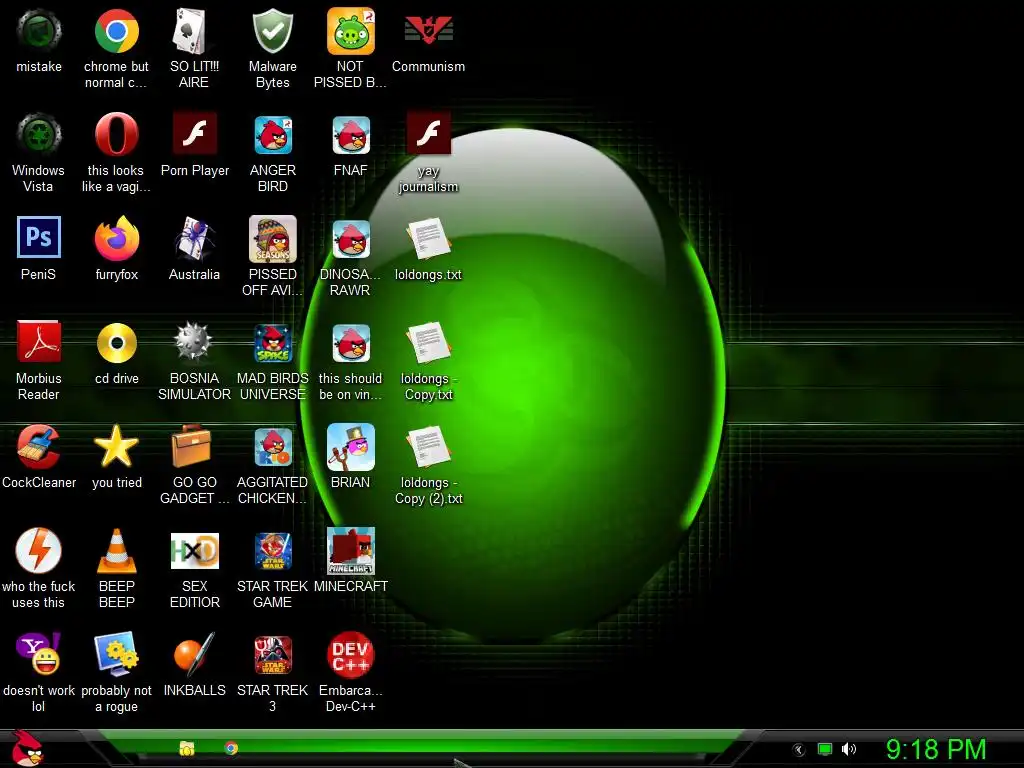Open the yellow star 'you tried' icon
Screen dimensions: 1024x768
(116, 447)
